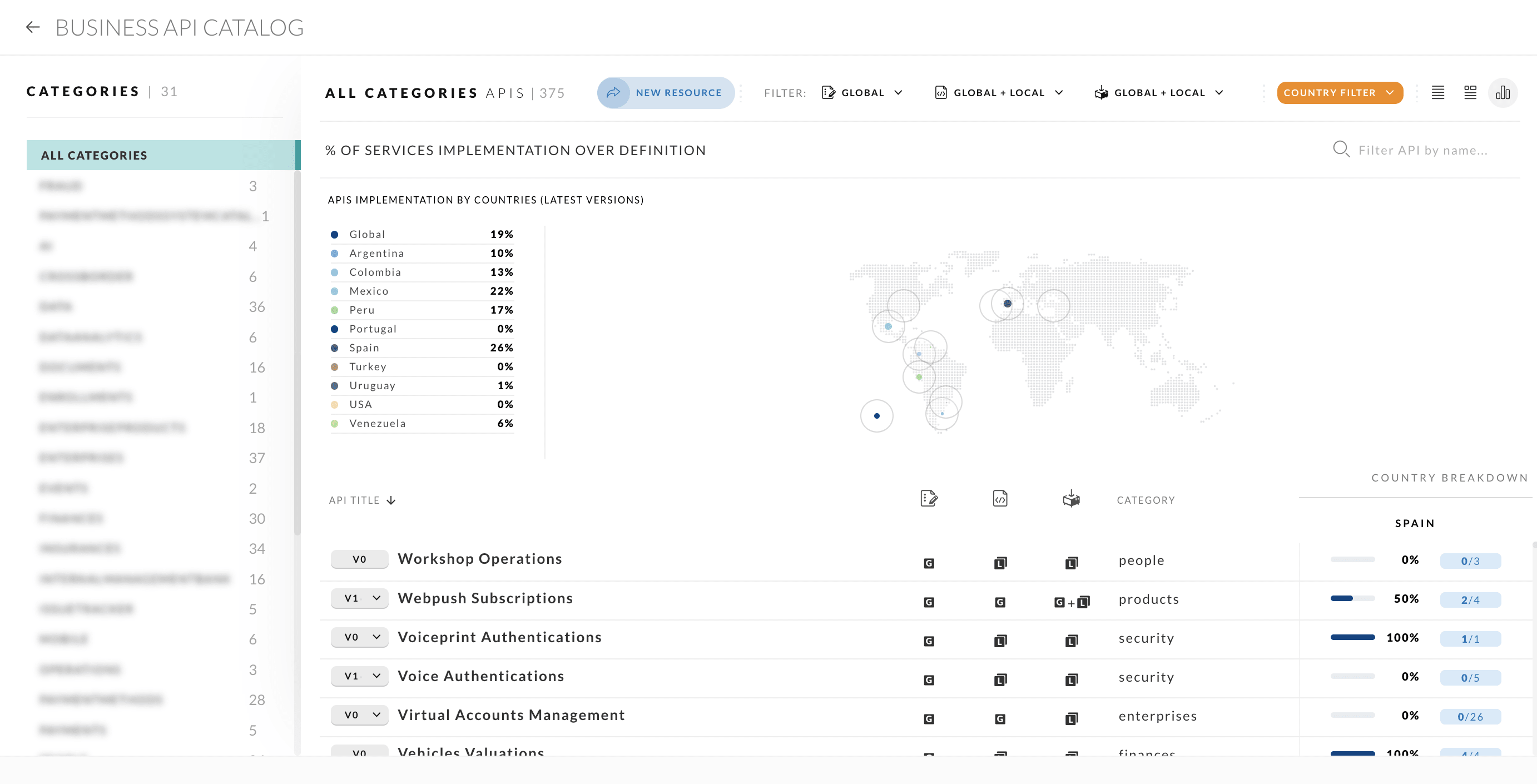
Task: Click the back arrow icon
Action: 33,27
